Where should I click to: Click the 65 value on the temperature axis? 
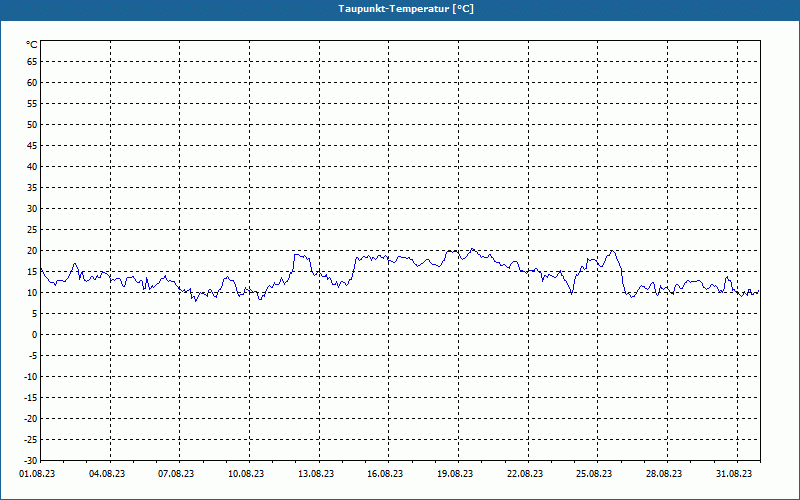(32, 62)
